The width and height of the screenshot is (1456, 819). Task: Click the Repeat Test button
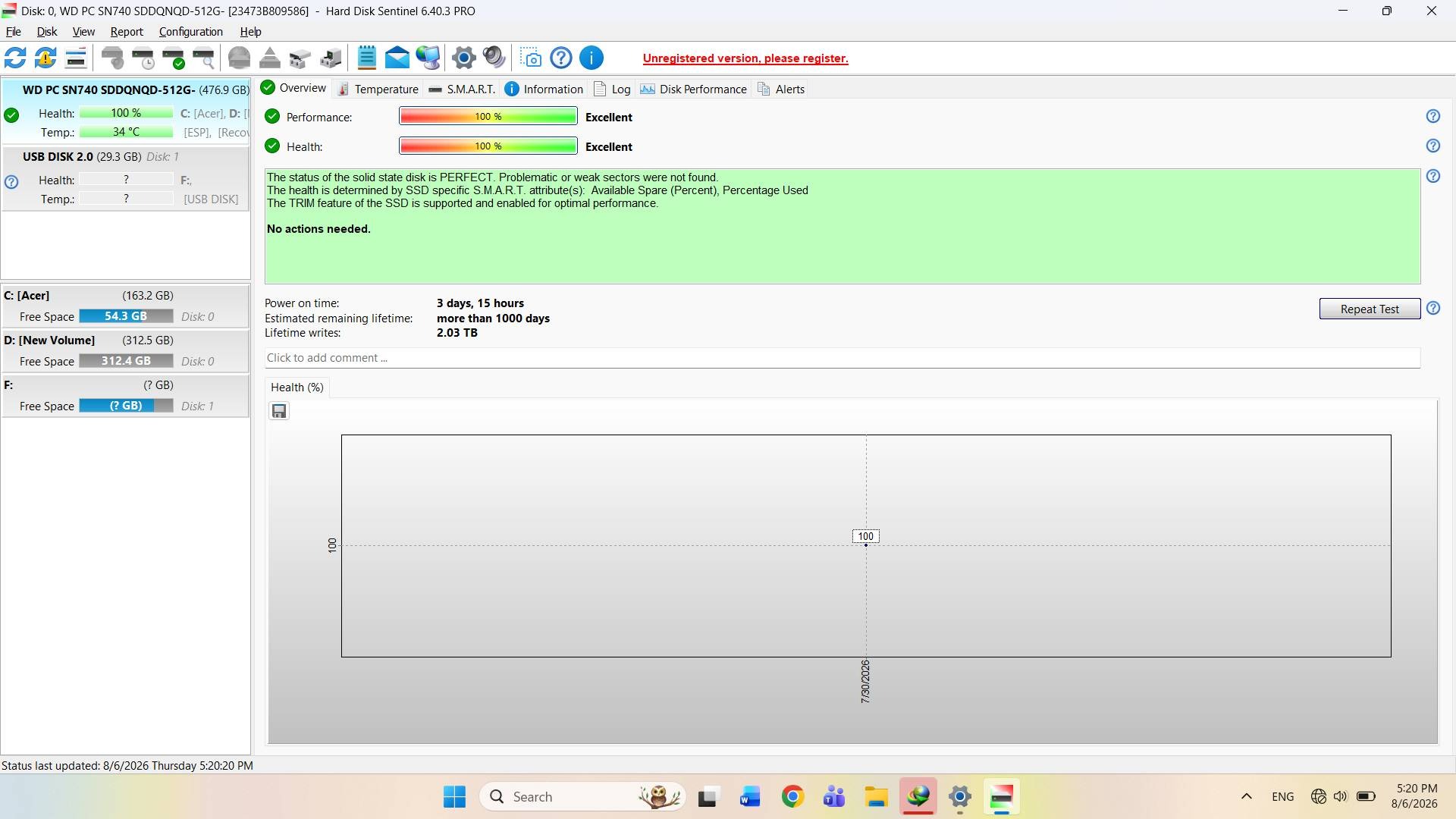(1370, 309)
